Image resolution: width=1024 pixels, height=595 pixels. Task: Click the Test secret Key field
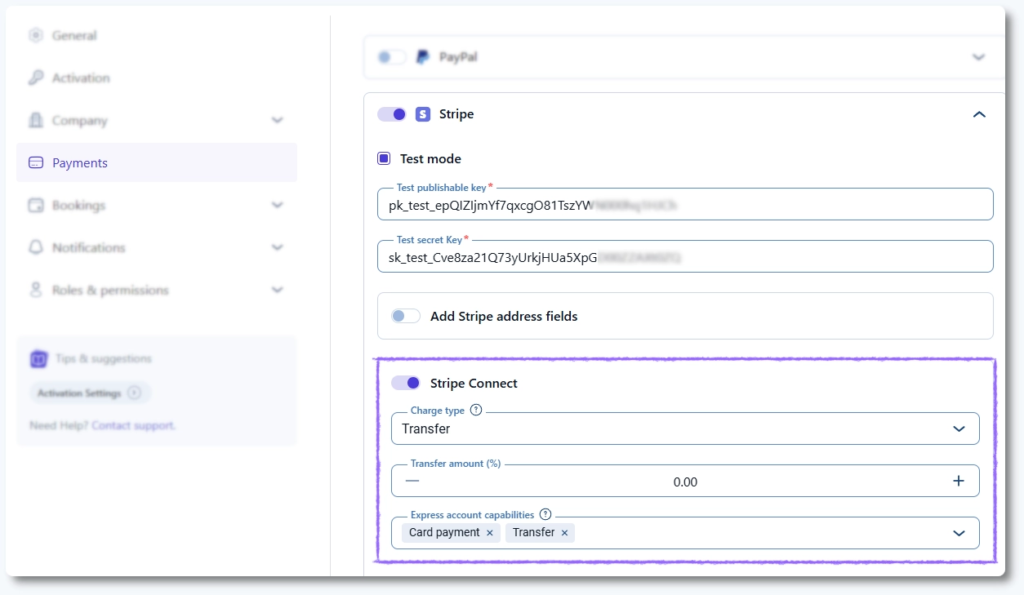point(685,257)
